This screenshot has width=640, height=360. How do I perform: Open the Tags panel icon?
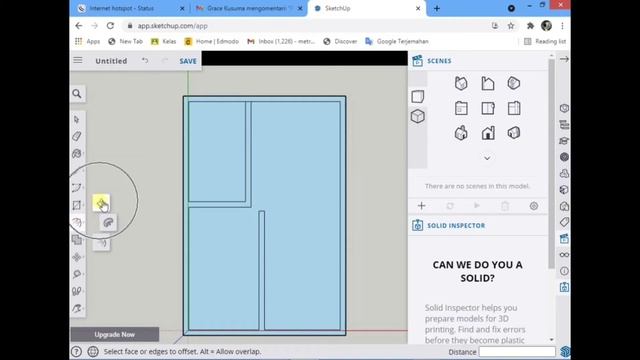pos(564,222)
